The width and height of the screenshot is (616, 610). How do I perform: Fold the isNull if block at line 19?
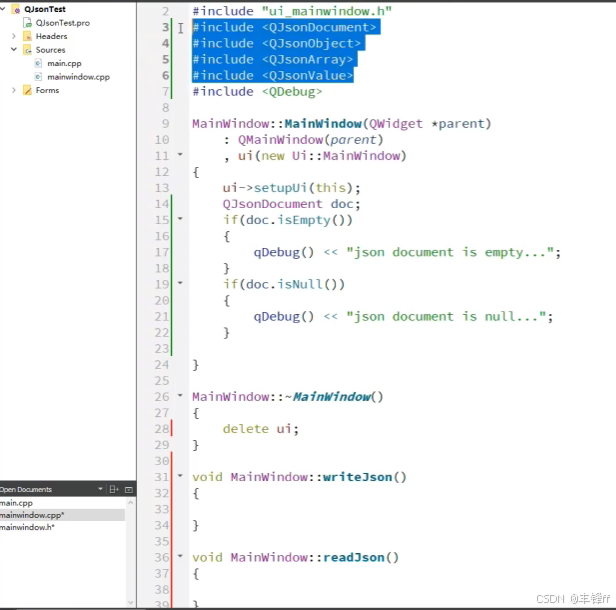click(180, 283)
